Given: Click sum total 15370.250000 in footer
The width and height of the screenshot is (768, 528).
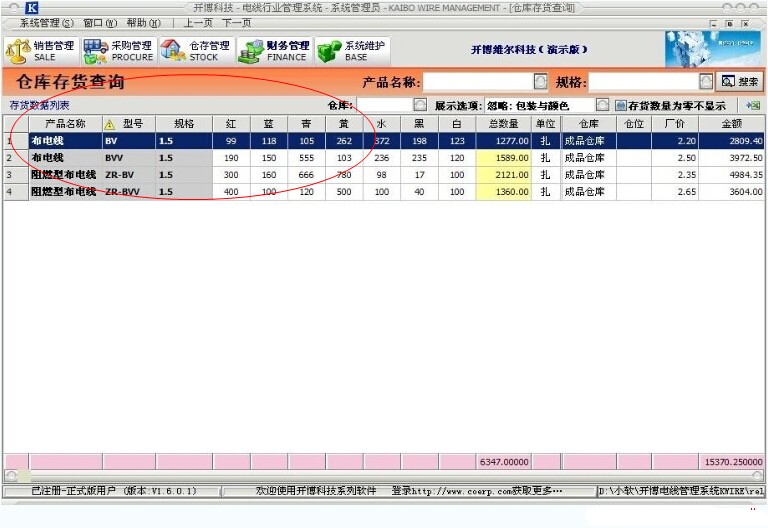Looking at the screenshot, I should click(x=732, y=462).
